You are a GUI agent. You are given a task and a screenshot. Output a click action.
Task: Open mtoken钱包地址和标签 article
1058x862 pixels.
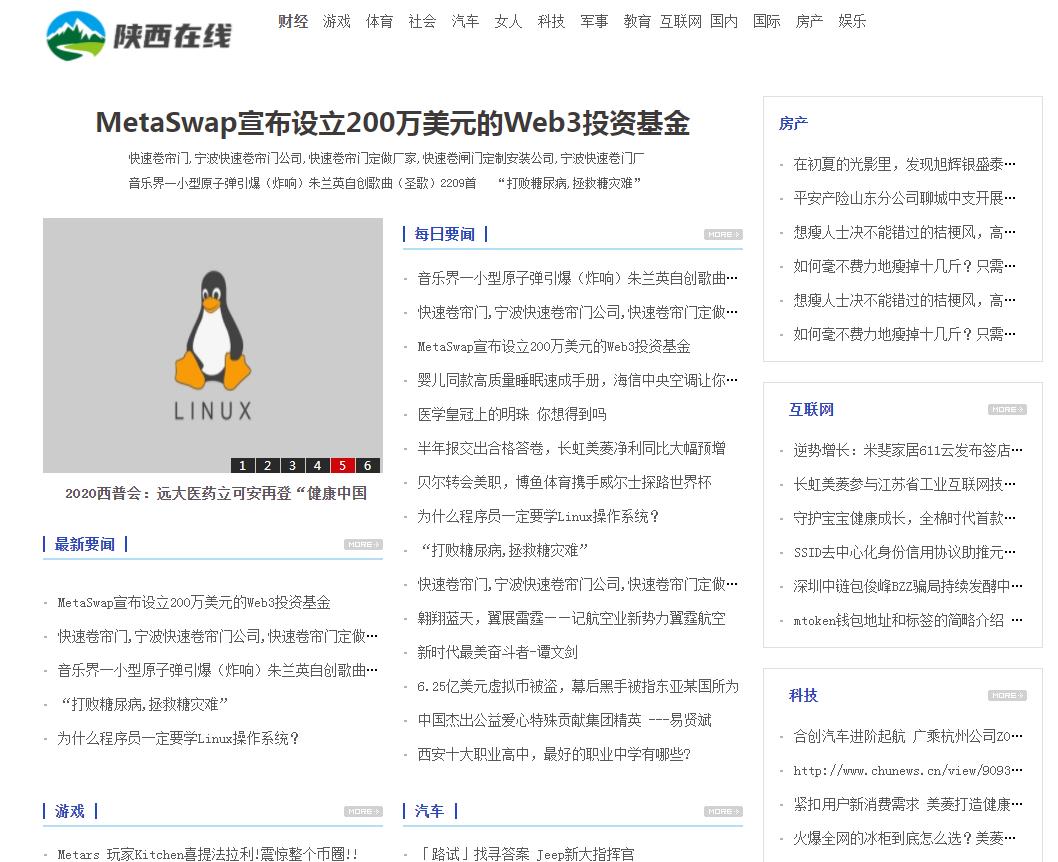908,621
